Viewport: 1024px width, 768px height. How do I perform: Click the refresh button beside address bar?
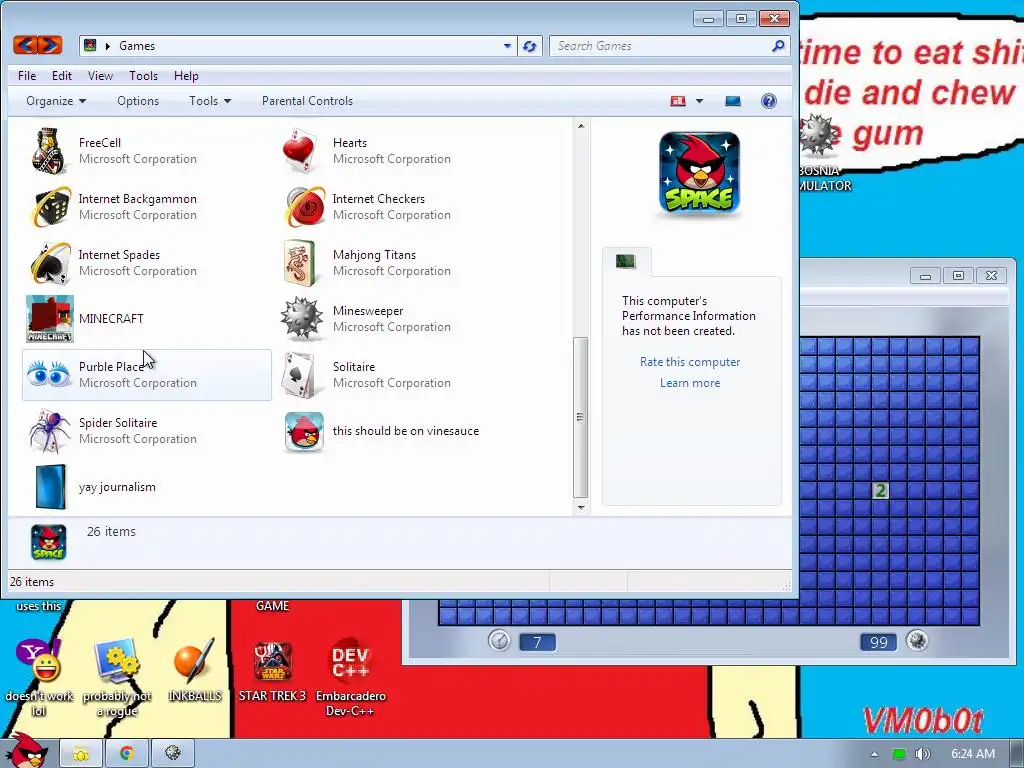pos(530,46)
